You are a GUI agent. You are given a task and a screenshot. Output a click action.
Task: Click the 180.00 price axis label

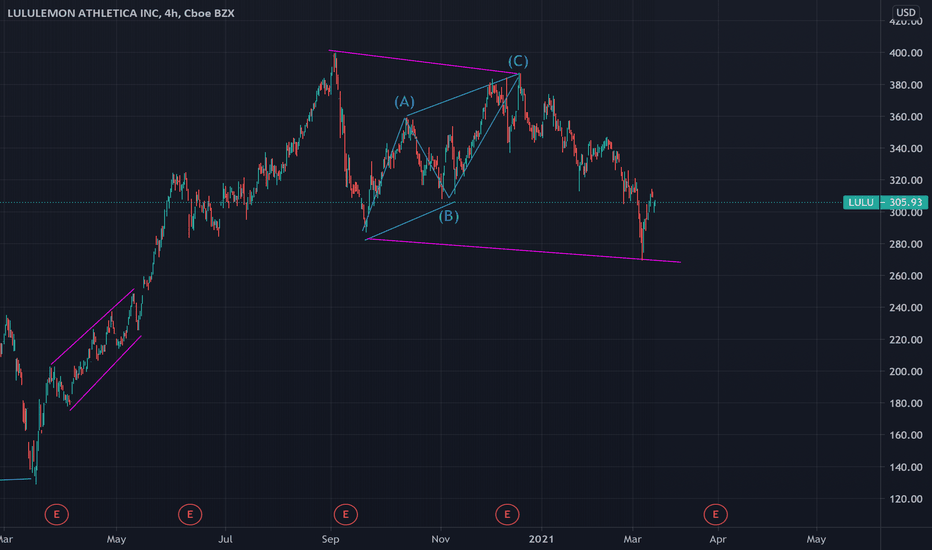(x=906, y=403)
